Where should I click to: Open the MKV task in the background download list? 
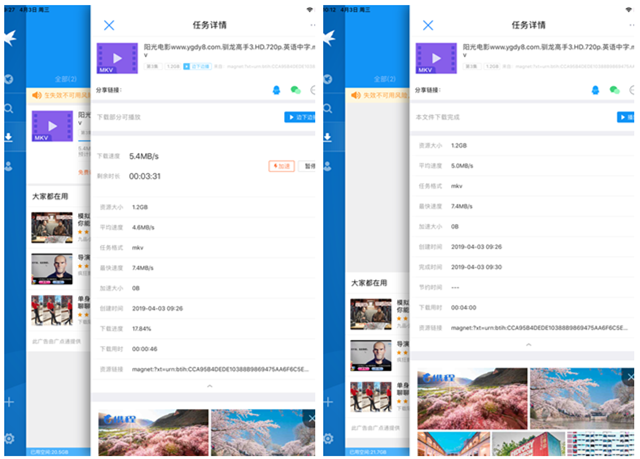pos(52,126)
